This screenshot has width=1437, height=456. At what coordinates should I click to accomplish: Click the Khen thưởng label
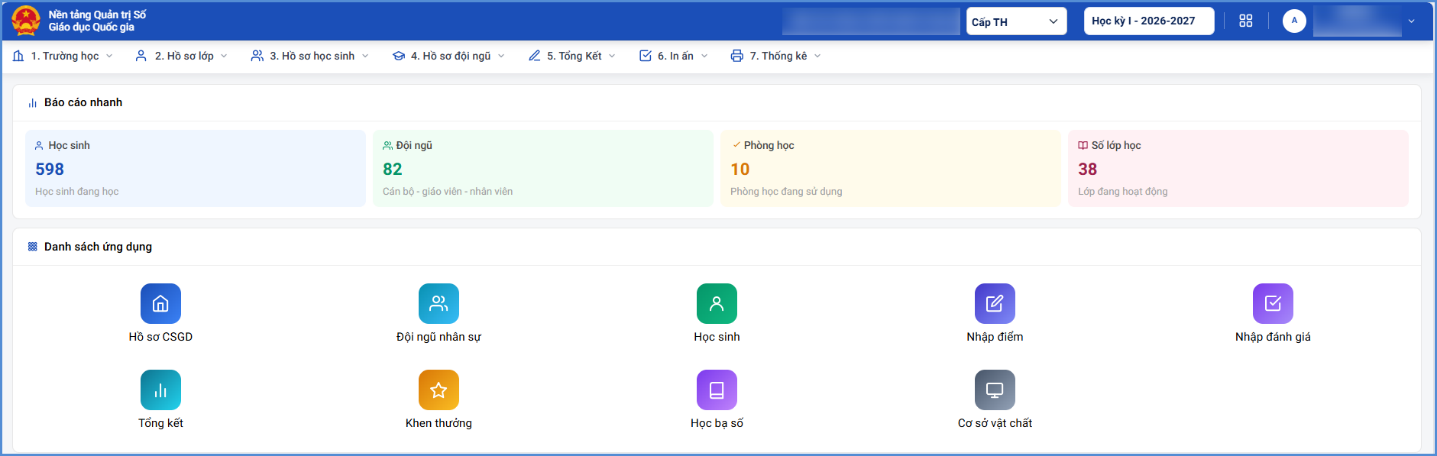[x=439, y=423]
